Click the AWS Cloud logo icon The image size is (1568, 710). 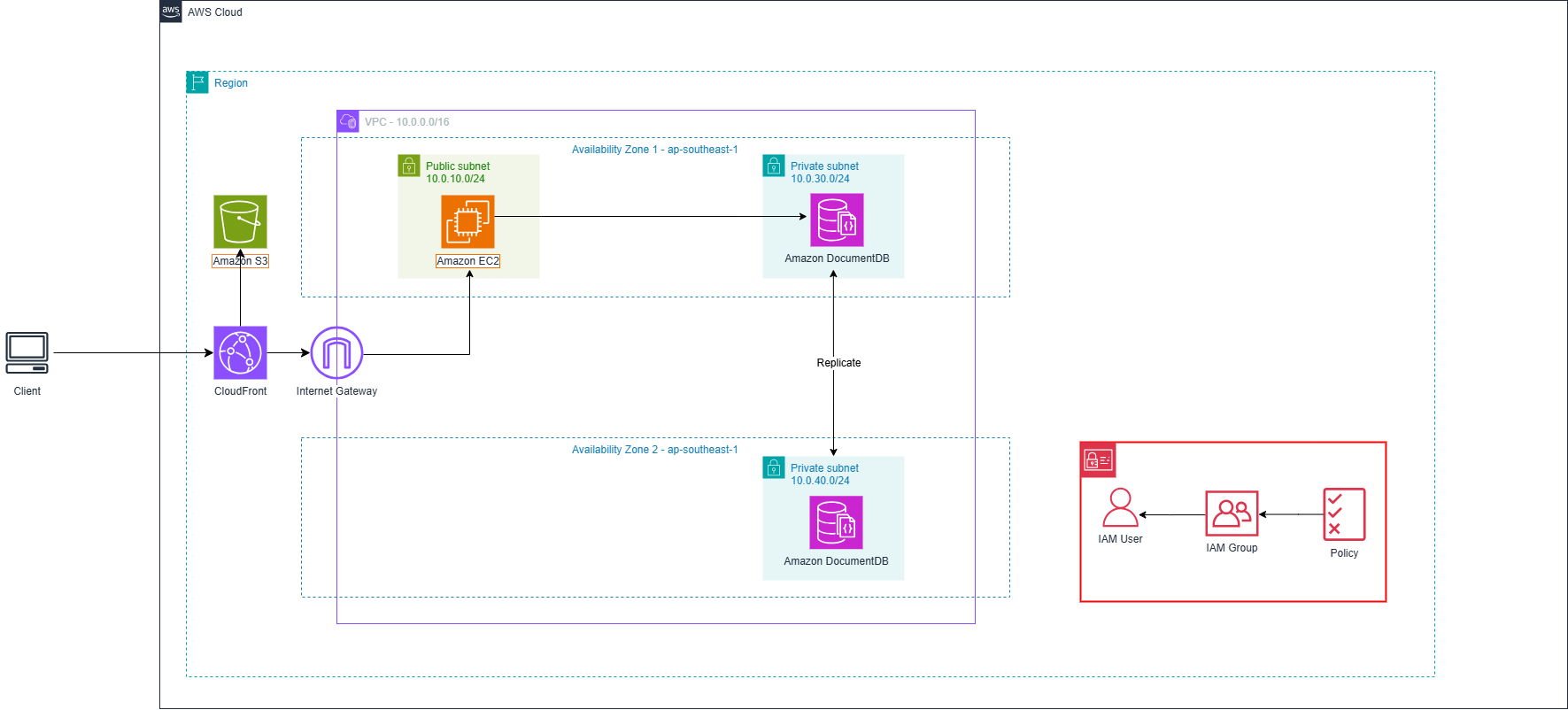[x=171, y=12]
